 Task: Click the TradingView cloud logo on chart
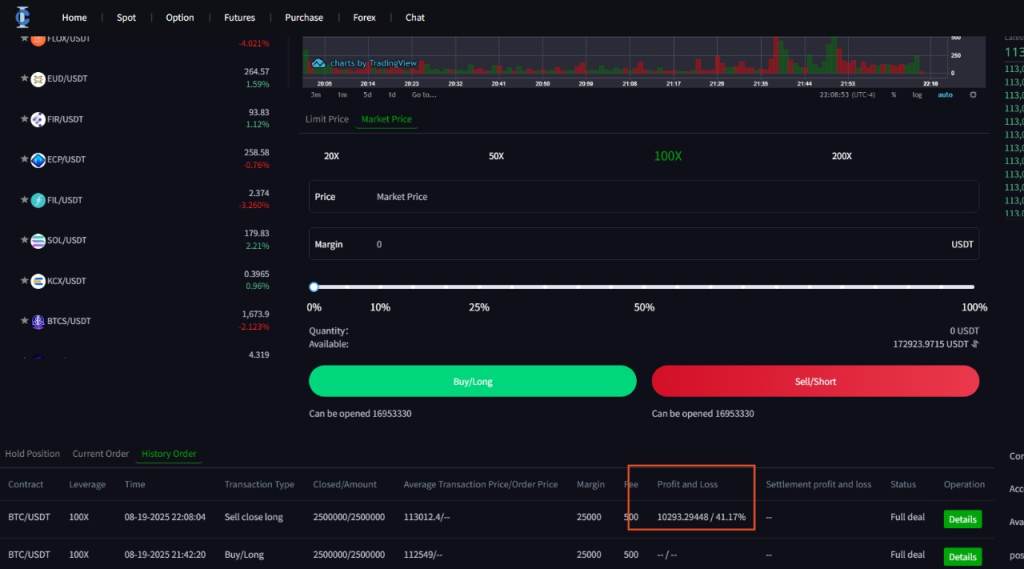point(318,63)
